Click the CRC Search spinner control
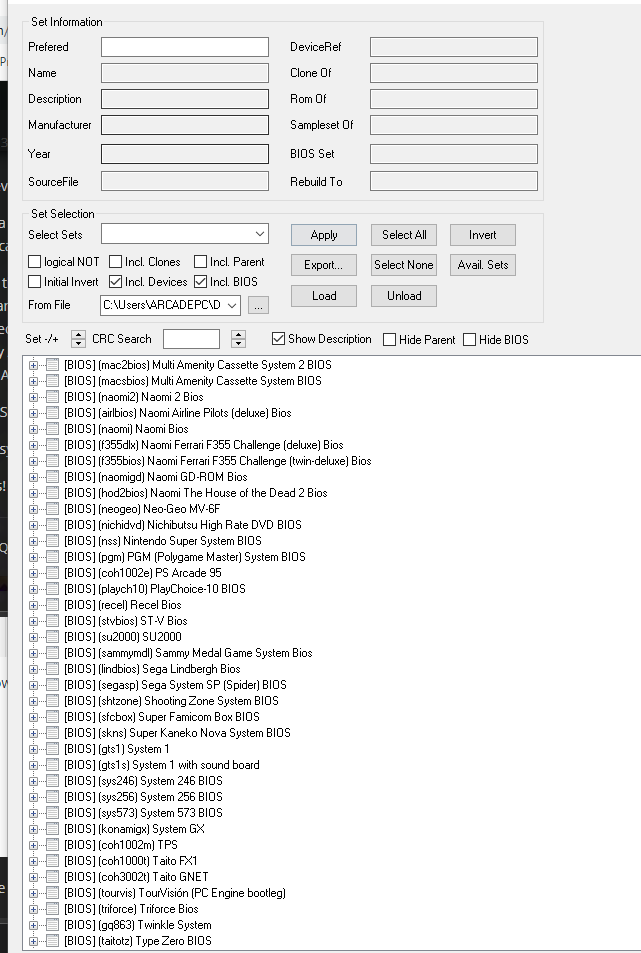Image resolution: width=641 pixels, height=953 pixels. point(239,339)
